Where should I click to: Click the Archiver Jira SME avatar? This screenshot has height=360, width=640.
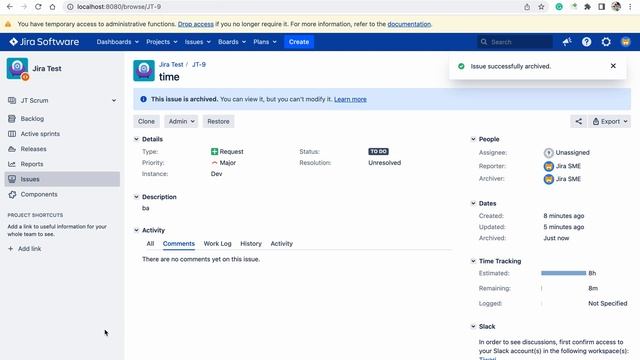pos(549,179)
